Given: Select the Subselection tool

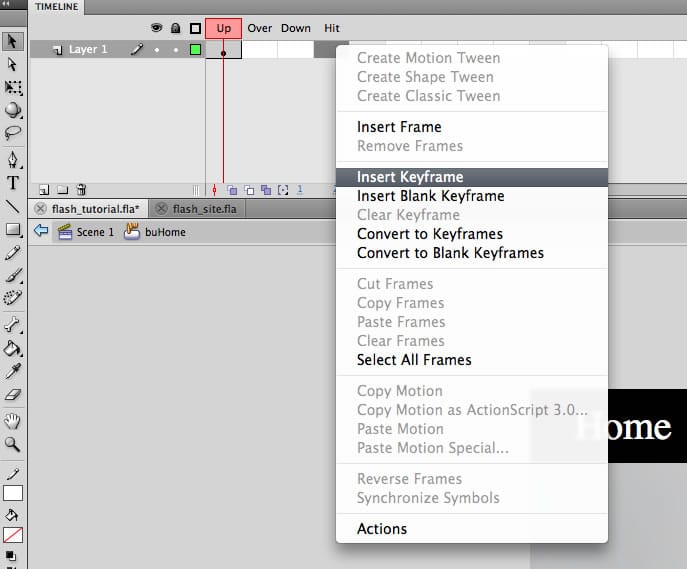Looking at the screenshot, I should tap(12, 64).
